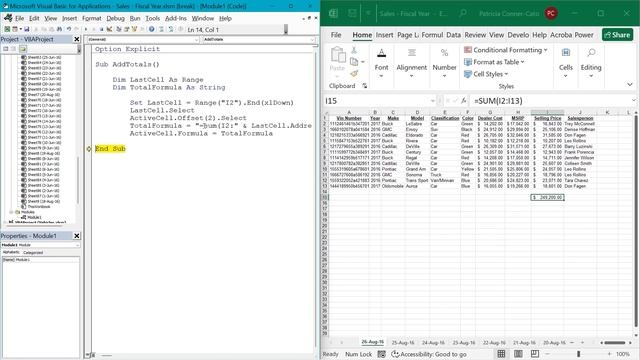640x360 pixels.
Task: Open Excel Number group
Action: (444, 63)
